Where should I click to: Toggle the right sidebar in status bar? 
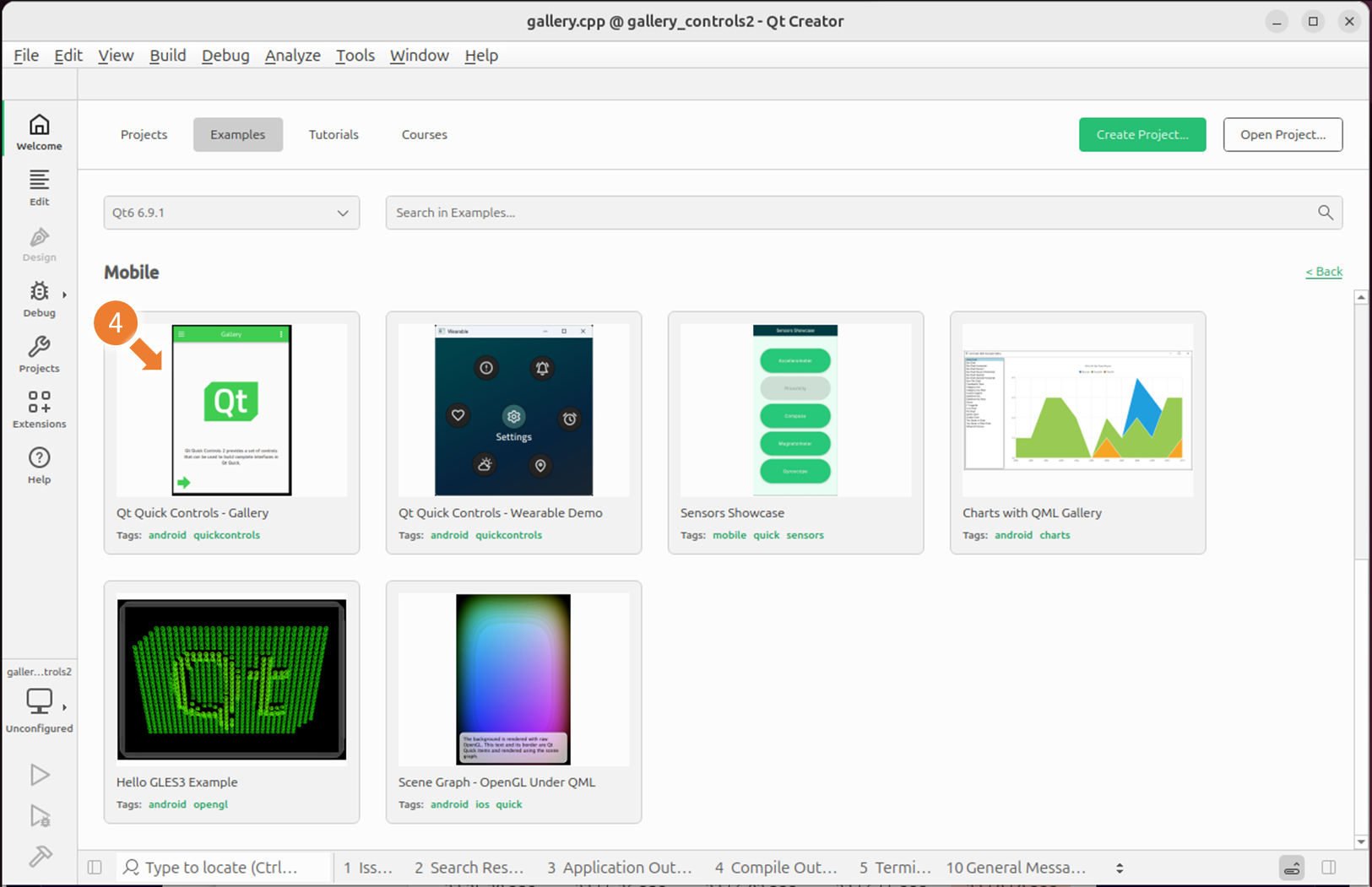pos(1329,868)
